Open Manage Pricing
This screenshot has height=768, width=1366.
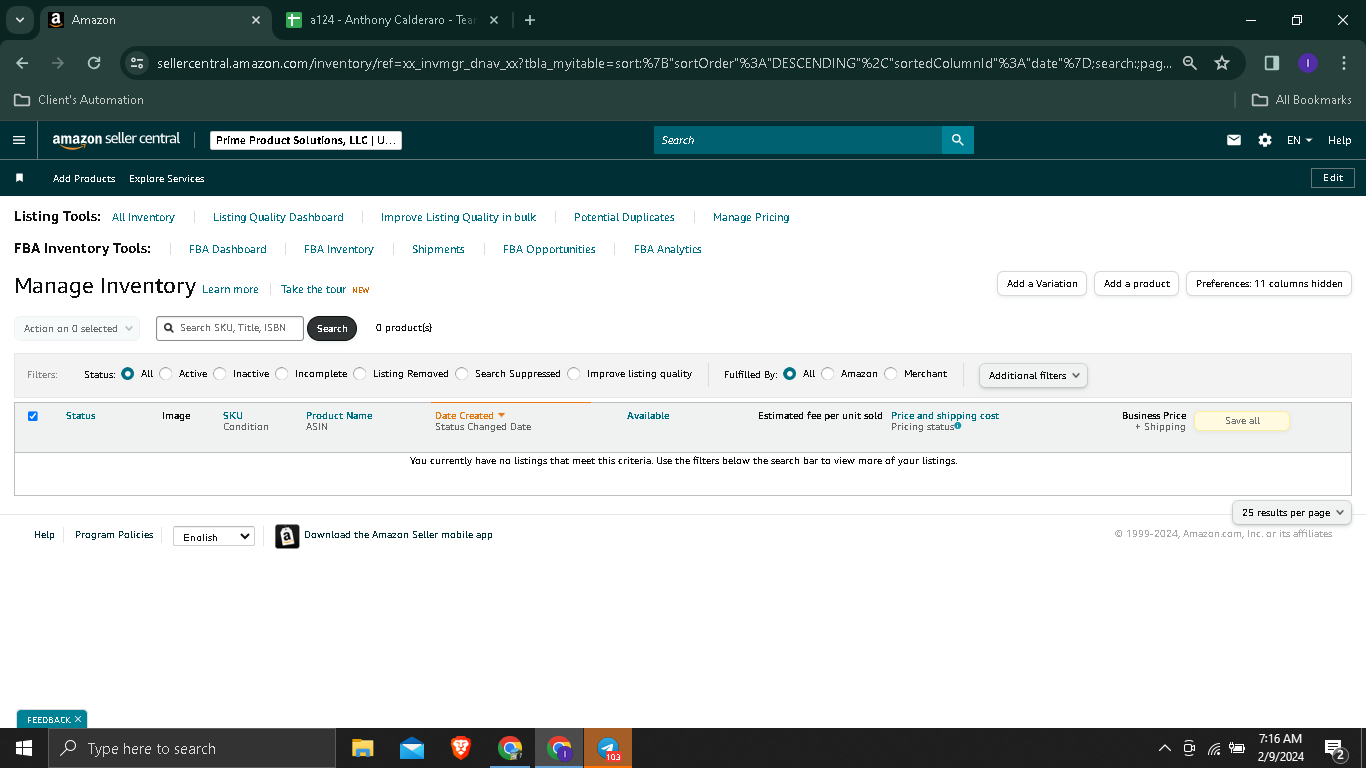click(751, 217)
